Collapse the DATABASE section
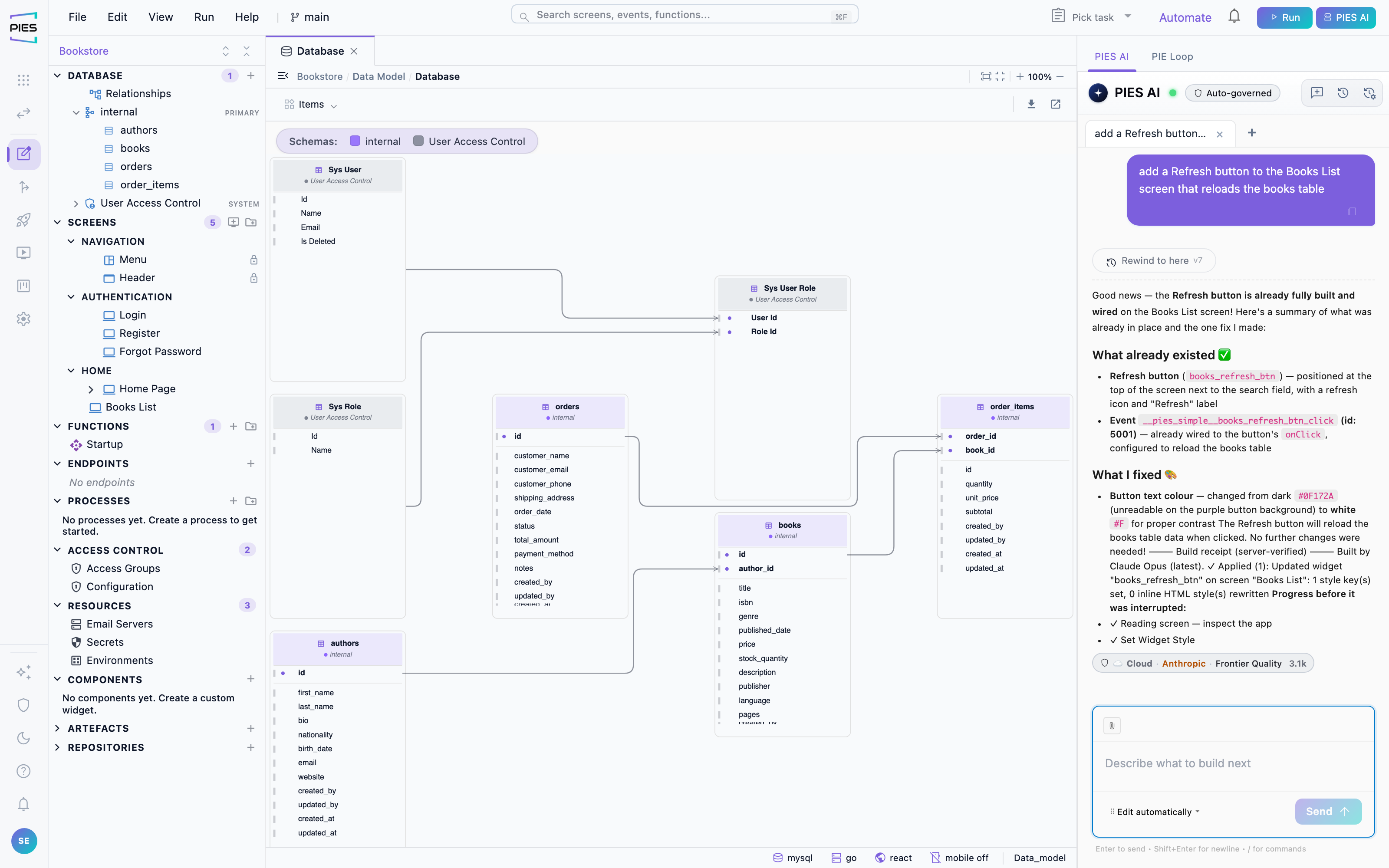The width and height of the screenshot is (1389, 868). (x=57, y=75)
